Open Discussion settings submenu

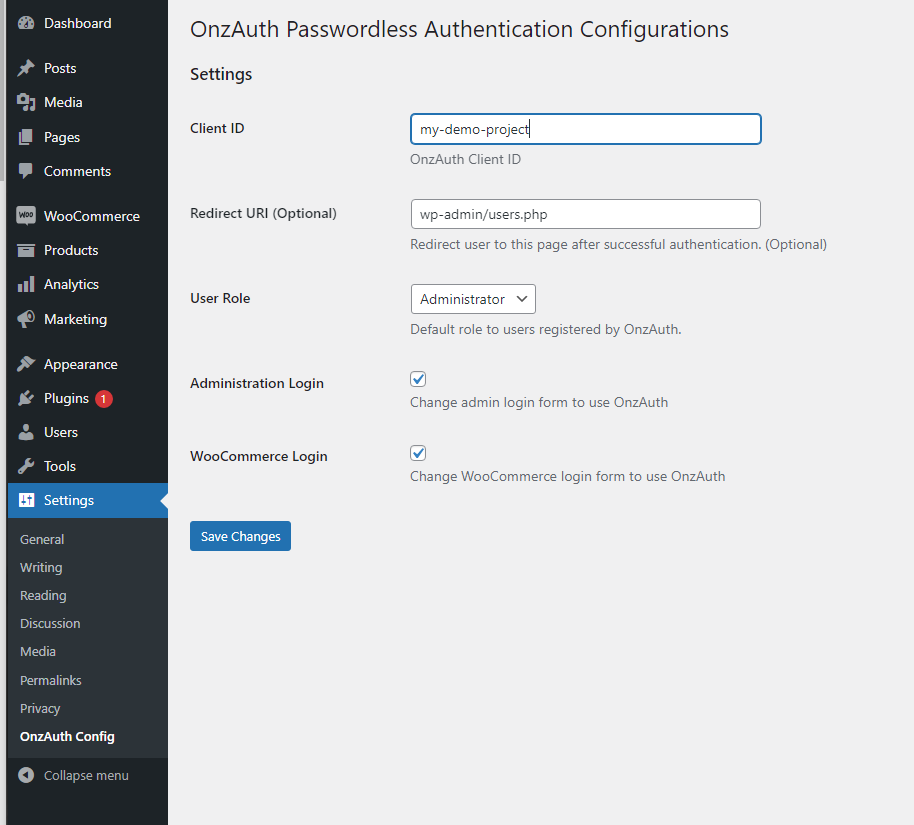(x=50, y=623)
